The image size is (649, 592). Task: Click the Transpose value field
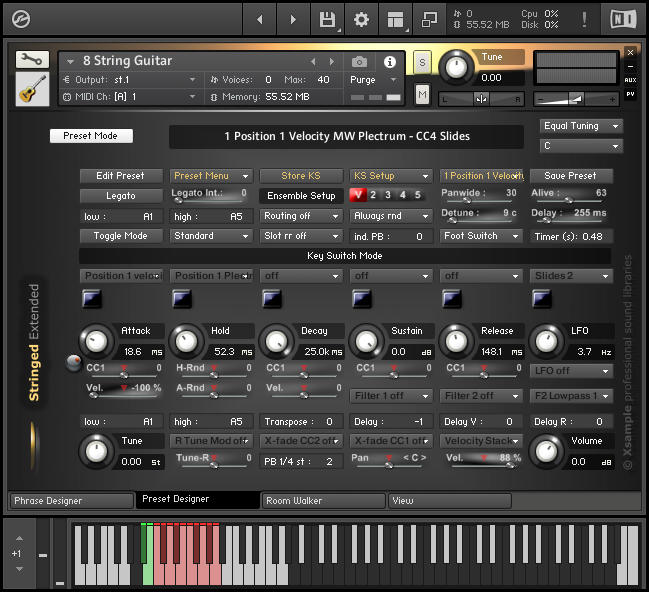click(x=301, y=422)
